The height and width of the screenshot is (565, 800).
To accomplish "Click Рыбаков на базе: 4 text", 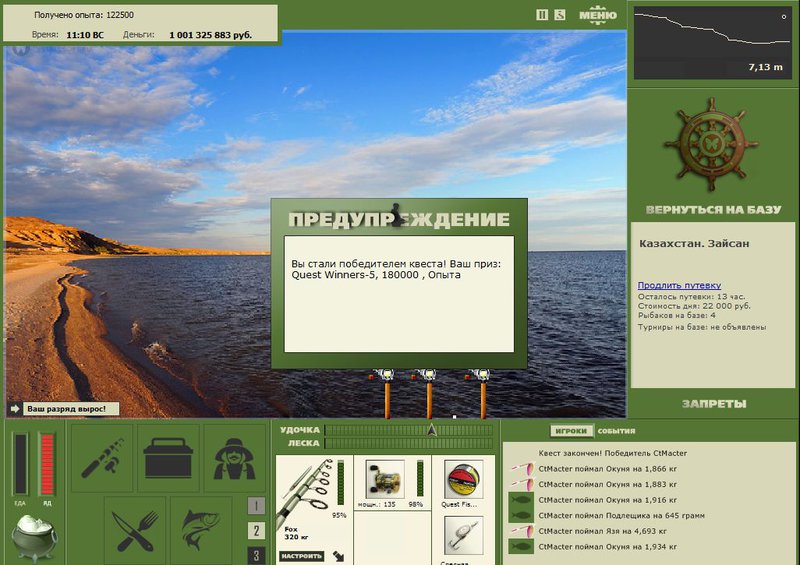I will point(677,315).
